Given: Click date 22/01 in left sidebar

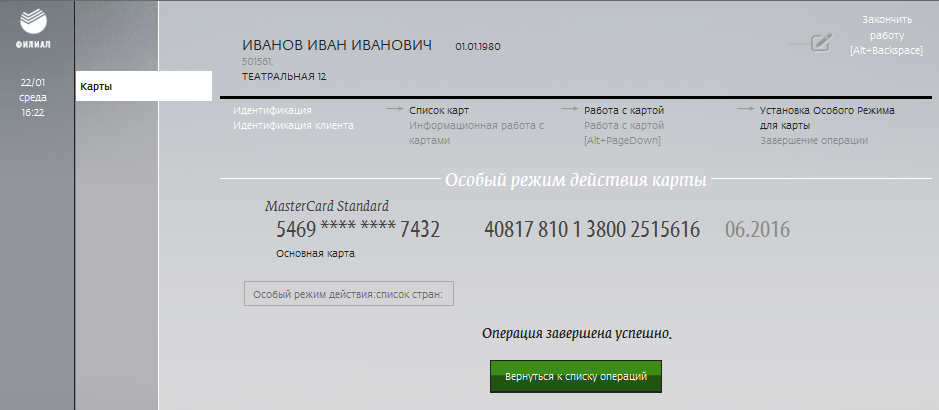Looking at the screenshot, I should 34,83.
